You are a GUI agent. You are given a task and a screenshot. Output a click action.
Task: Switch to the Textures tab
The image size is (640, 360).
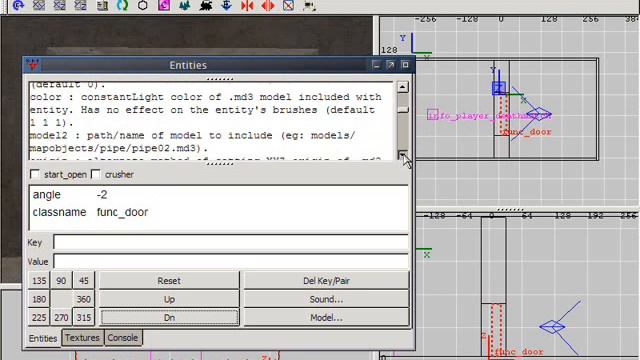pos(82,338)
